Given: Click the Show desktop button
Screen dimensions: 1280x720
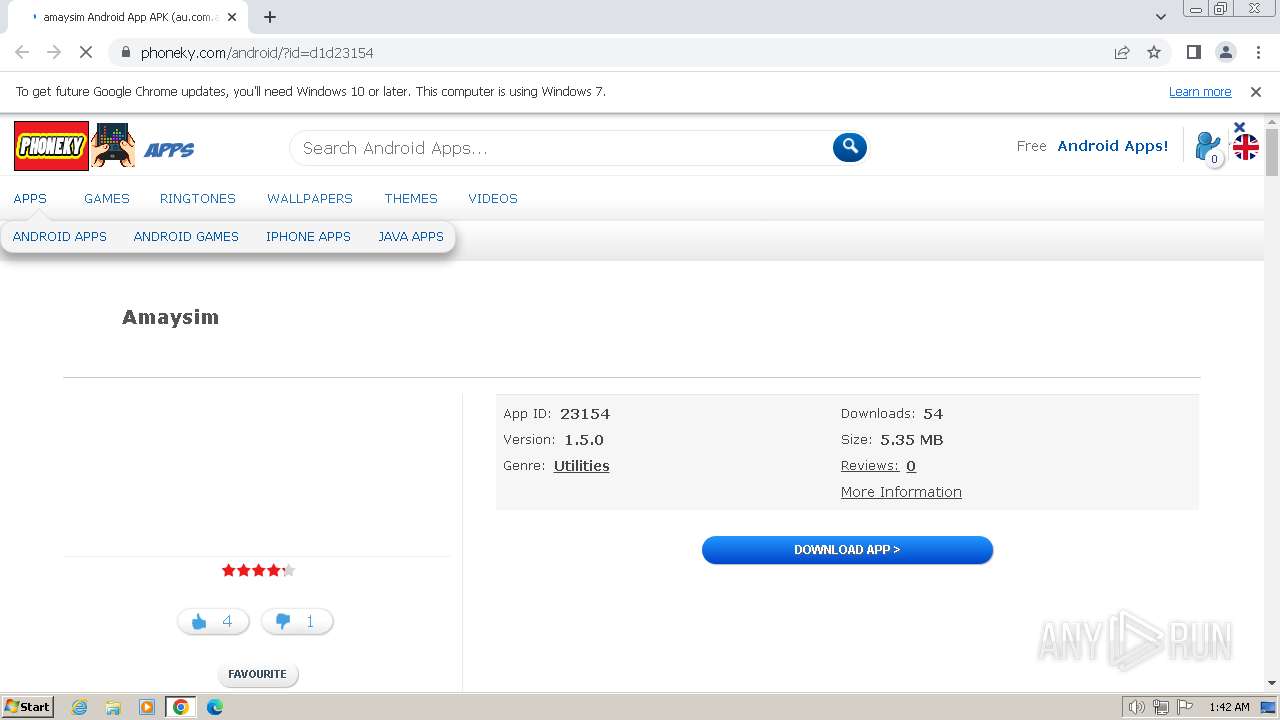Looking at the screenshot, I should 1269,707.
